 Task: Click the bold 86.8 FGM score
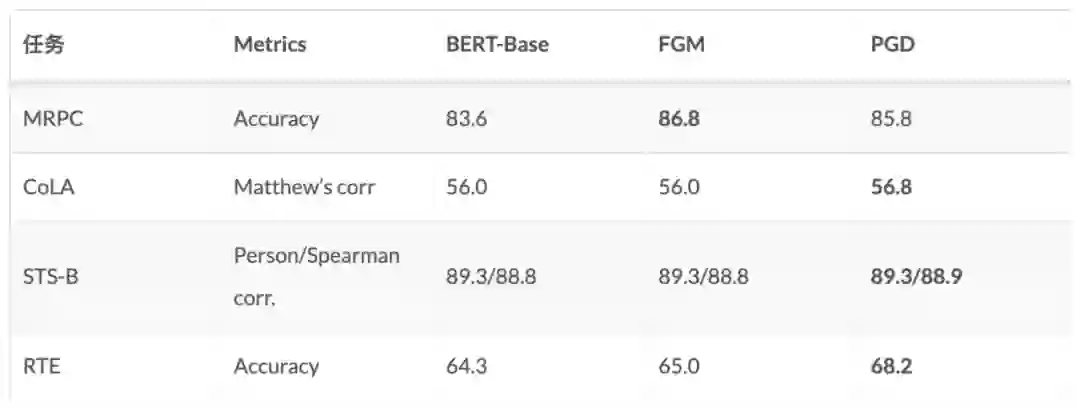coord(679,119)
